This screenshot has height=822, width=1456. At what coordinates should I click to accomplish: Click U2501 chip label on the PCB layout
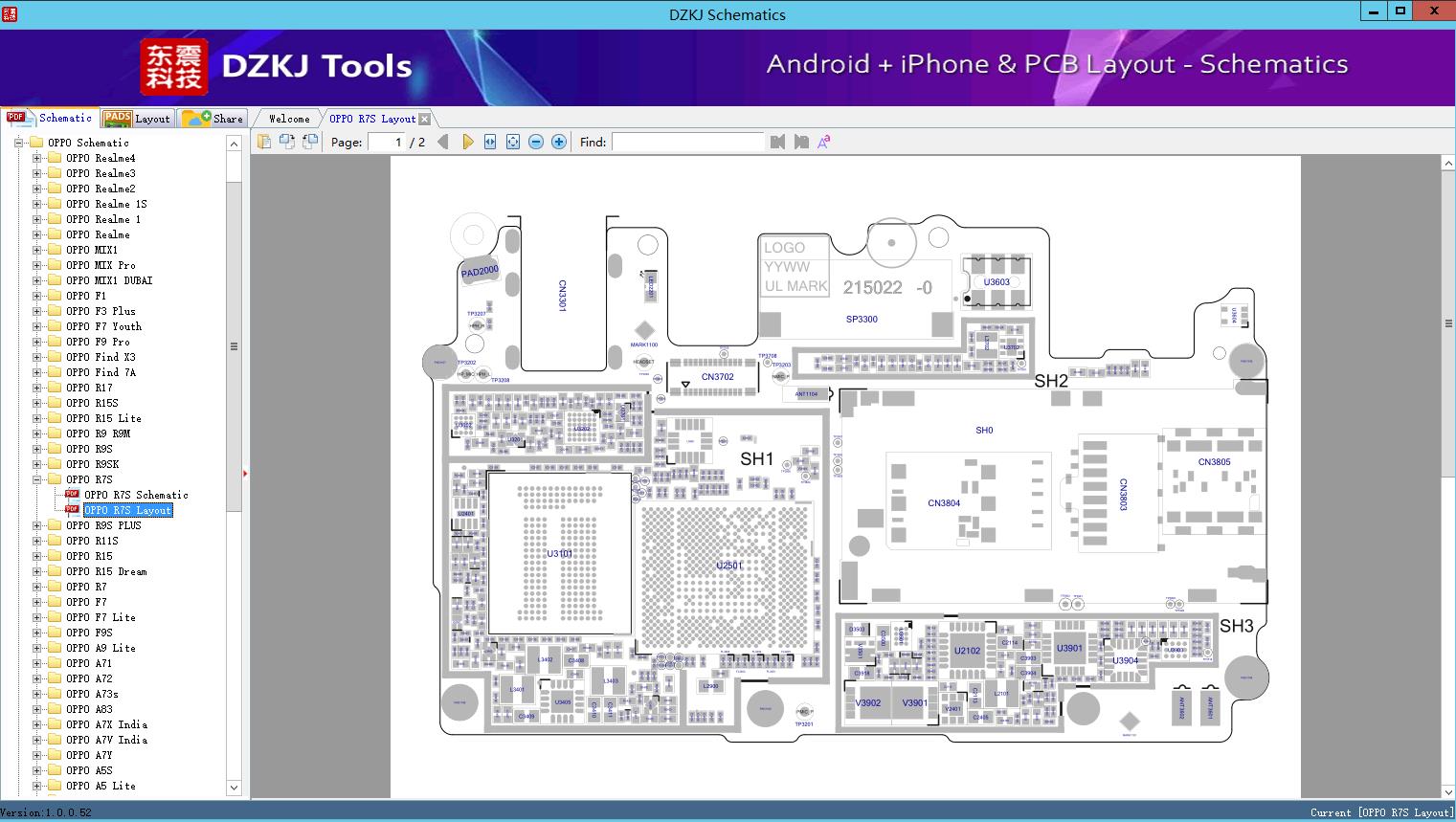[x=729, y=566]
